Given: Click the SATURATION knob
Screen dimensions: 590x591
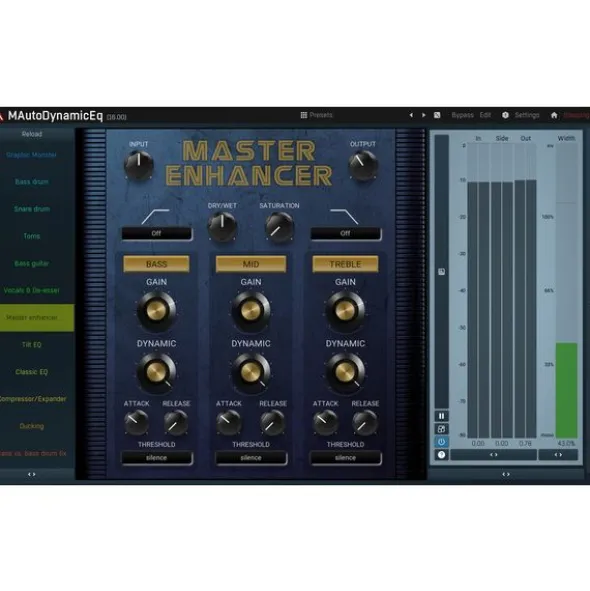Looking at the screenshot, I should pyautogui.click(x=279, y=227).
